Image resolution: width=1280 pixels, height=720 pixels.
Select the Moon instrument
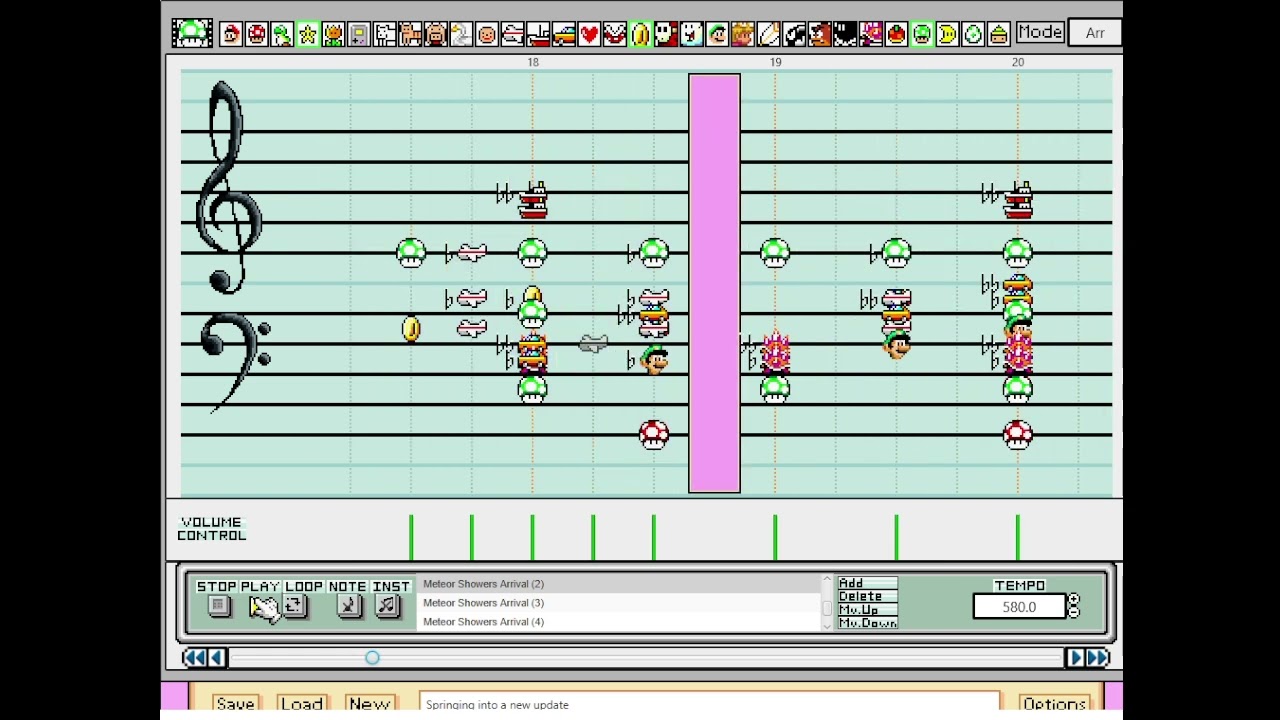tap(947, 34)
